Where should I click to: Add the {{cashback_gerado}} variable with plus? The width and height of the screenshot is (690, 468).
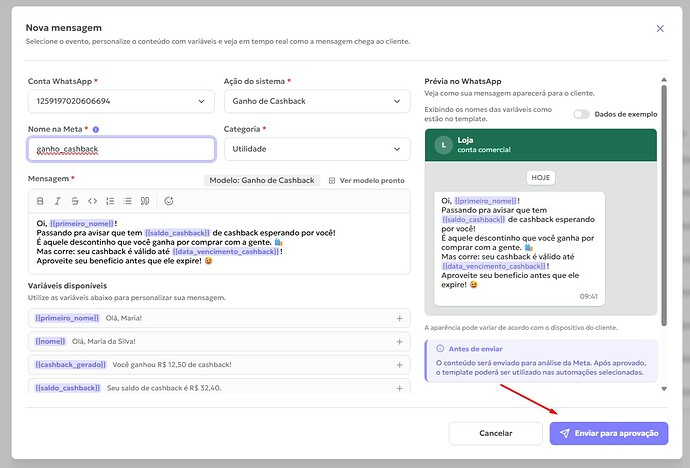tap(400, 365)
